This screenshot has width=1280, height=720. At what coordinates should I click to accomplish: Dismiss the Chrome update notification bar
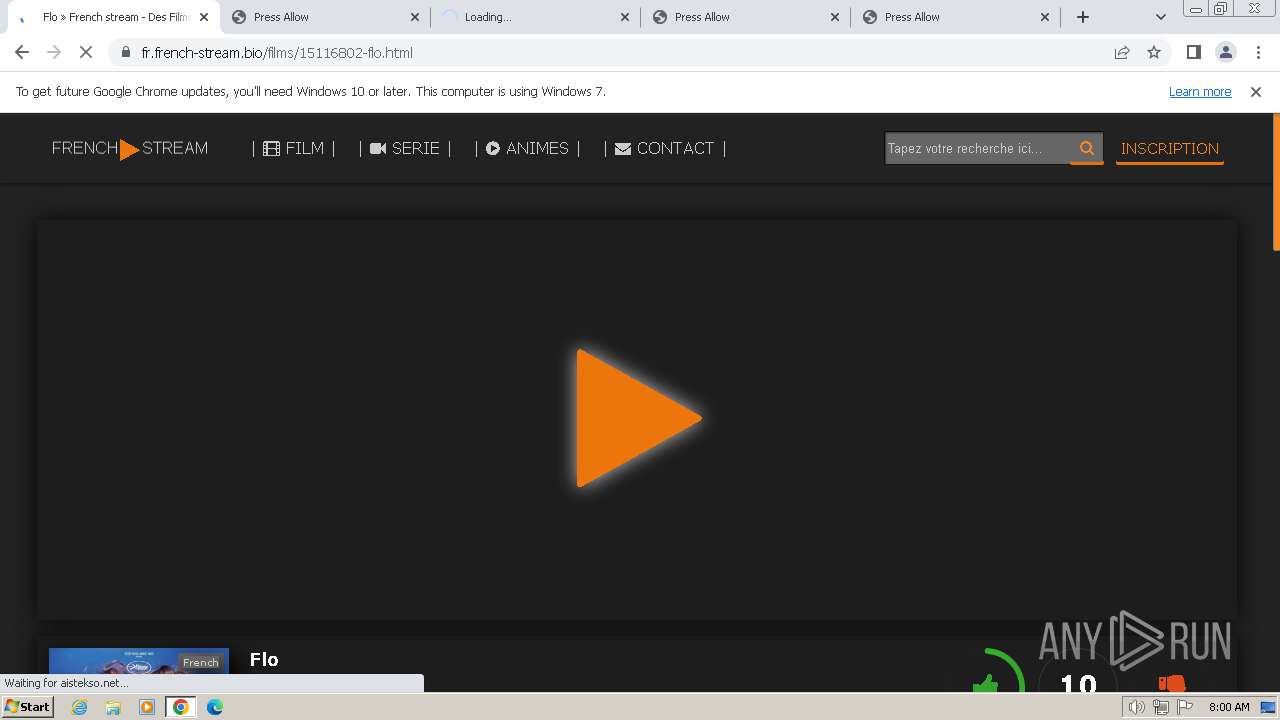click(1256, 92)
